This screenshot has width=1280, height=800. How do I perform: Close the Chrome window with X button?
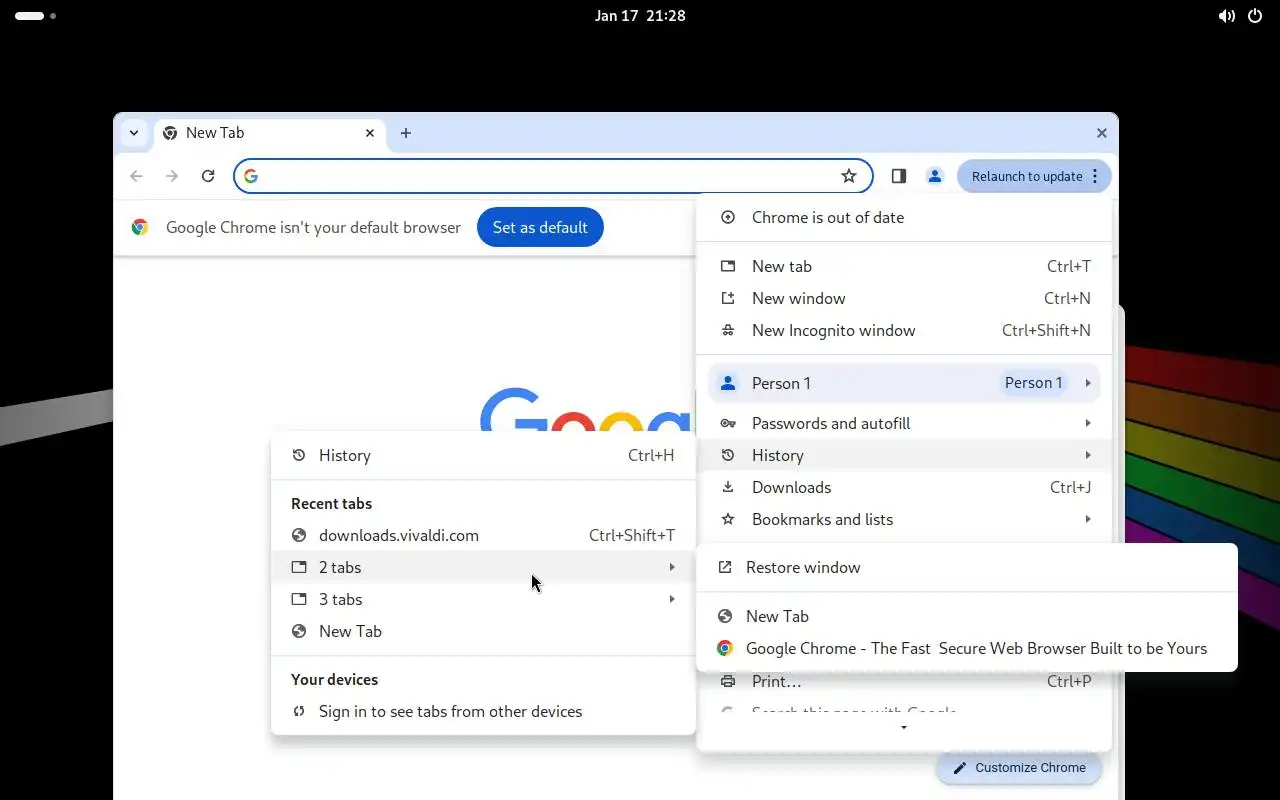1102,133
